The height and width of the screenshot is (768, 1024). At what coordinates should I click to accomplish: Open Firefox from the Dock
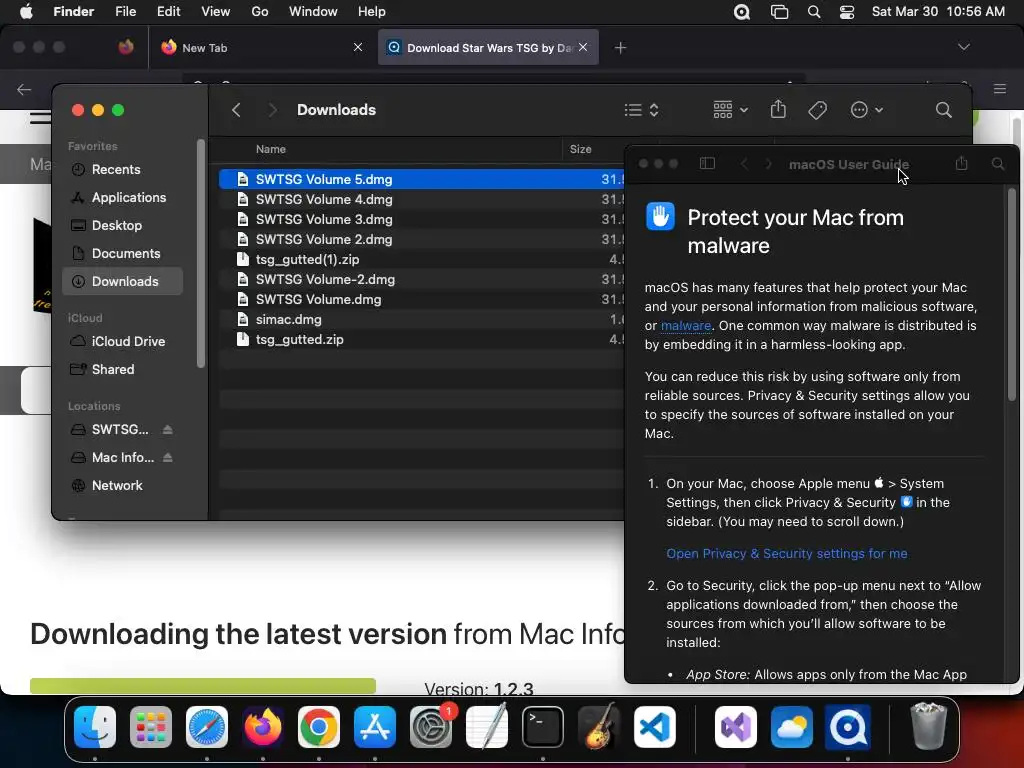pos(263,727)
